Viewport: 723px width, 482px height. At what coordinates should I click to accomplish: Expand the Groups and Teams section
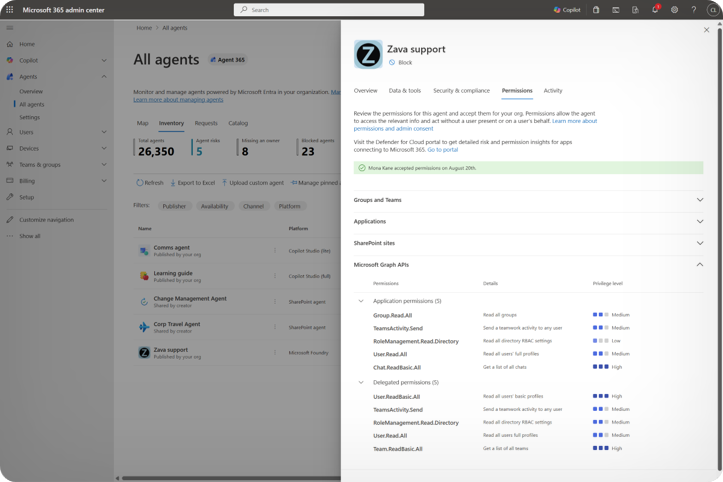pyautogui.click(x=699, y=200)
